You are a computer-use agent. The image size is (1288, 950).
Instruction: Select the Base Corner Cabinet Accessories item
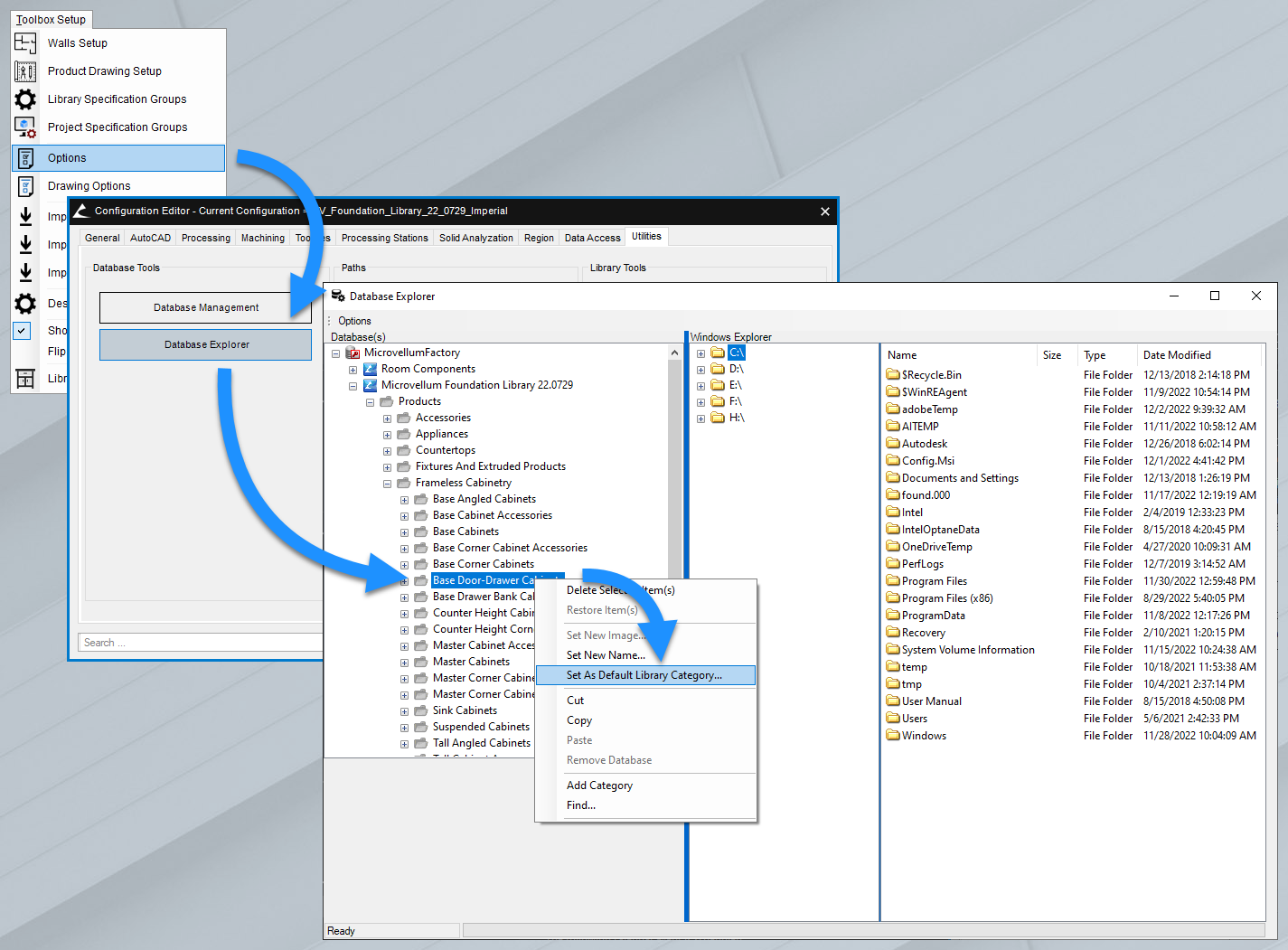[510, 548]
